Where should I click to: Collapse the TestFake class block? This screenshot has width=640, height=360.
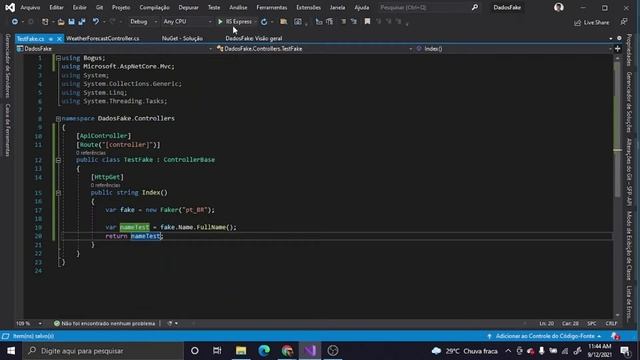pyautogui.click(x=58, y=160)
